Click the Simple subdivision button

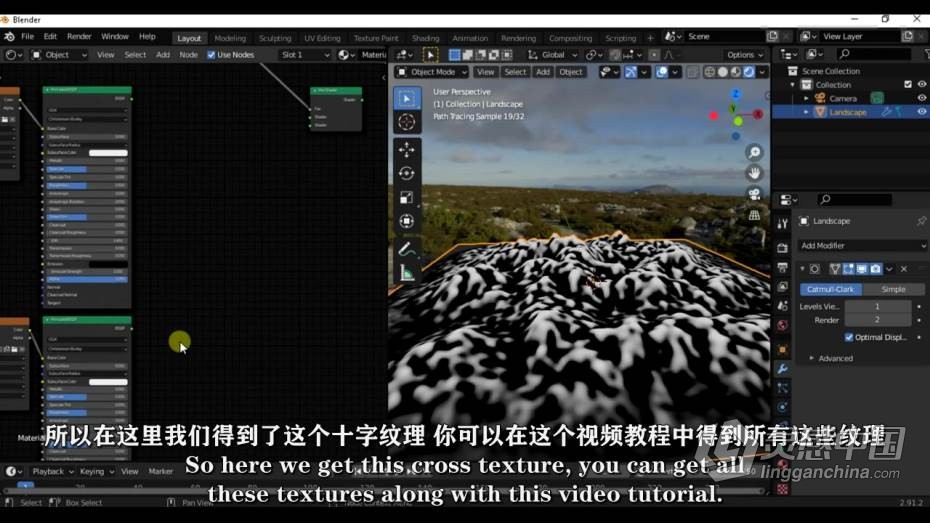(893, 289)
